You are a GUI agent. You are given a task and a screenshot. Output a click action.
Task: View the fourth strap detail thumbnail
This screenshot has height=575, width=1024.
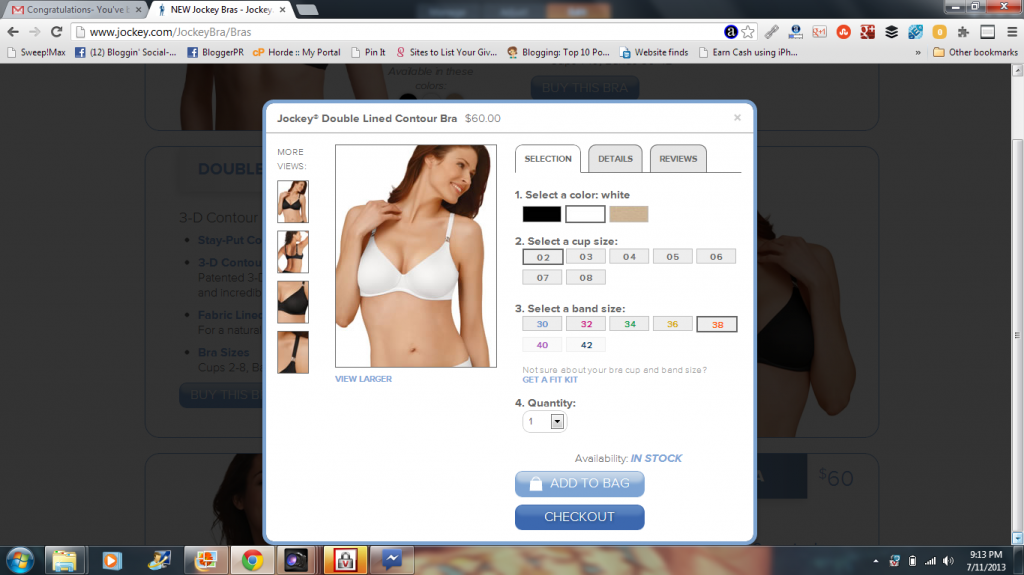click(293, 352)
